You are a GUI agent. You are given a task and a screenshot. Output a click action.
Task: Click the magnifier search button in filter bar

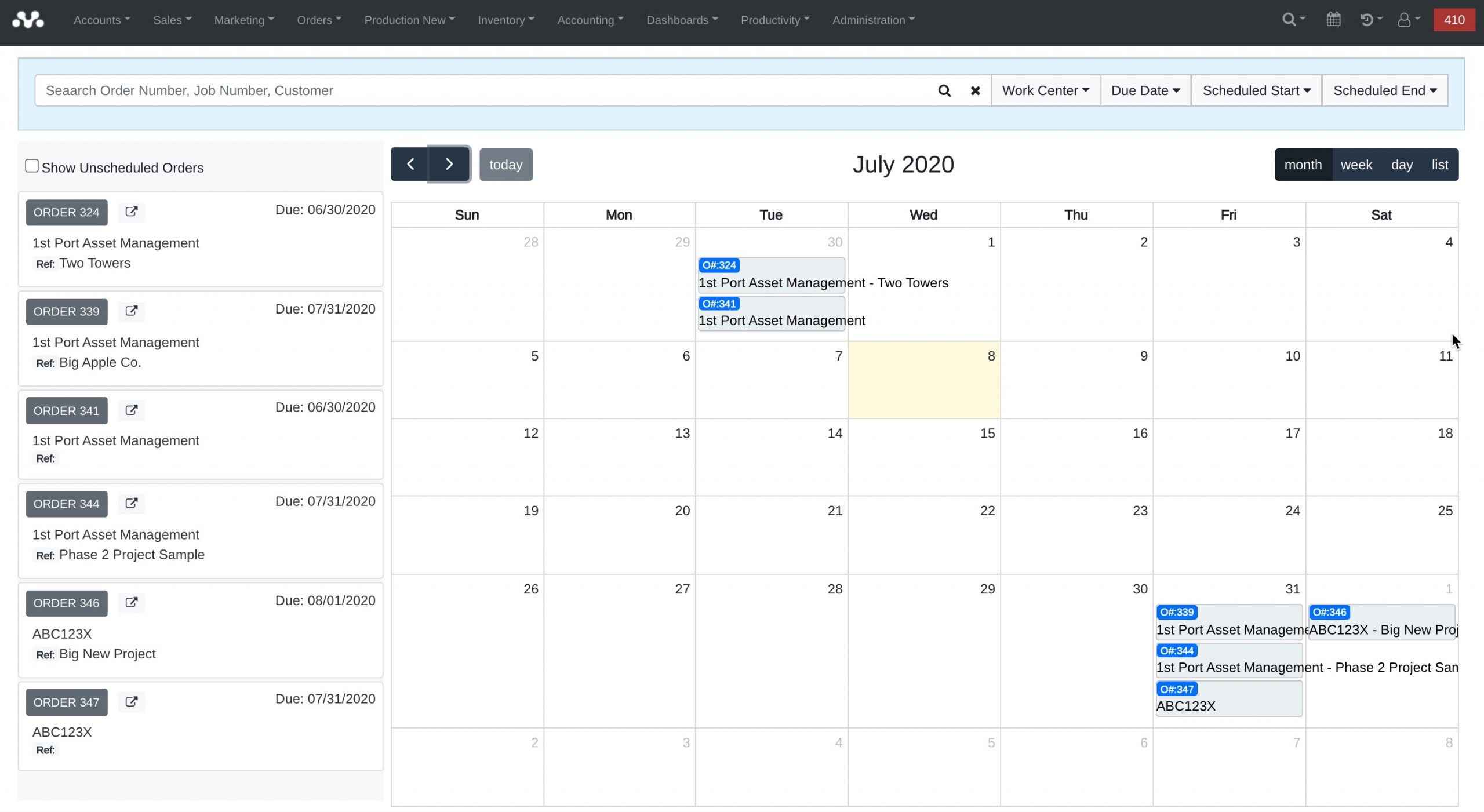click(x=944, y=90)
